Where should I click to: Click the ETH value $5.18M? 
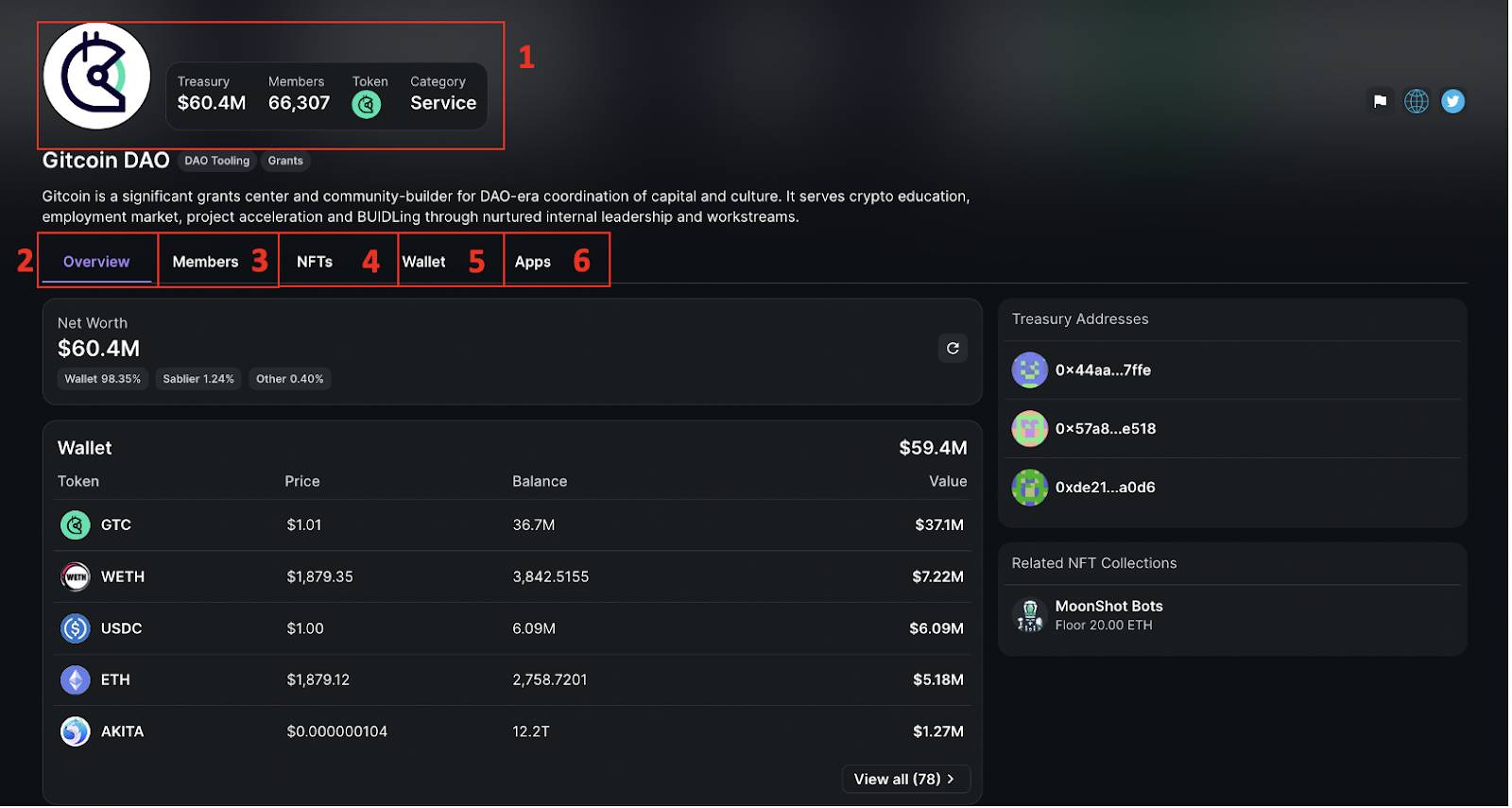tap(938, 679)
